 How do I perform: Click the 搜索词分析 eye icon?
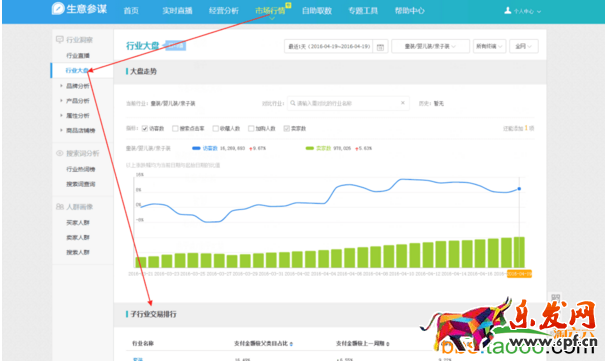click(x=60, y=153)
